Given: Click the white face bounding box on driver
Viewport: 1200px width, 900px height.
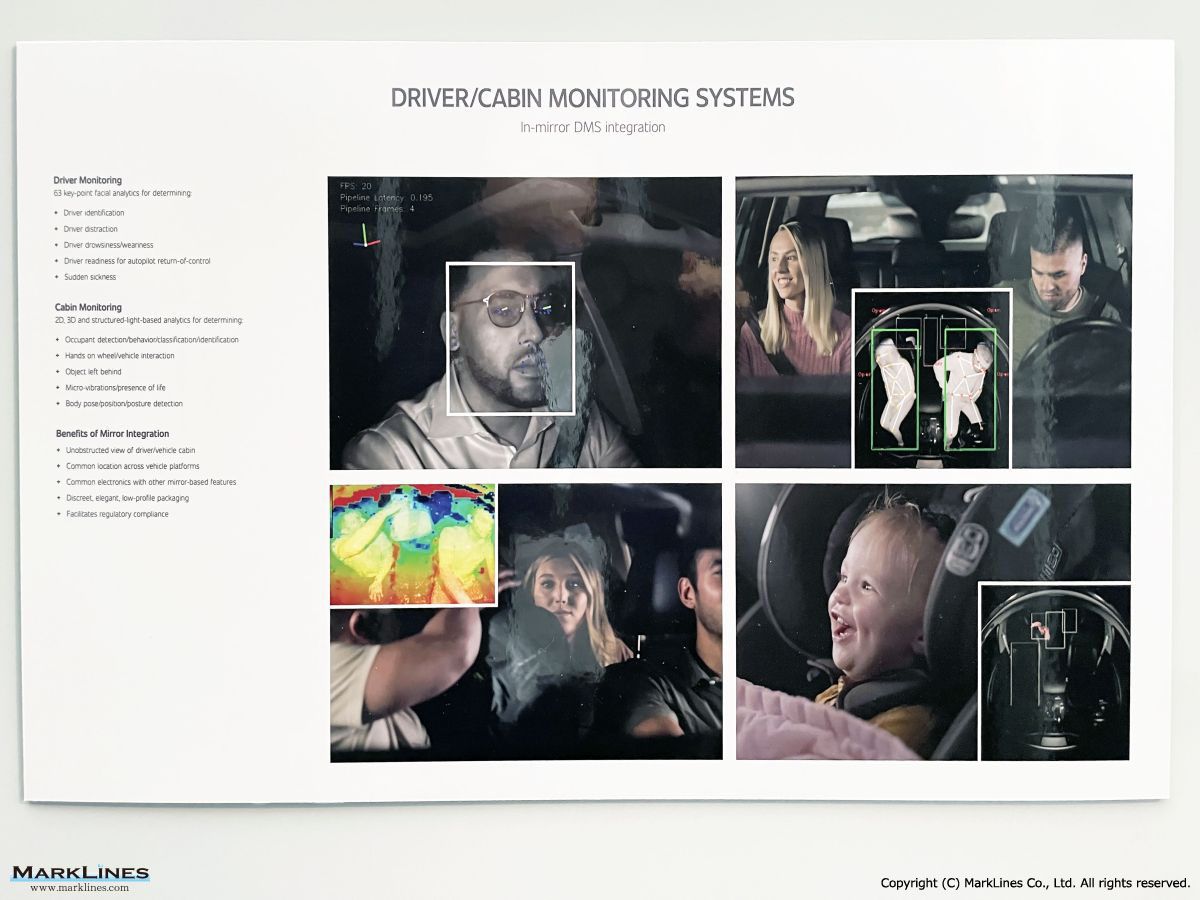Looking at the screenshot, I should tap(510, 338).
